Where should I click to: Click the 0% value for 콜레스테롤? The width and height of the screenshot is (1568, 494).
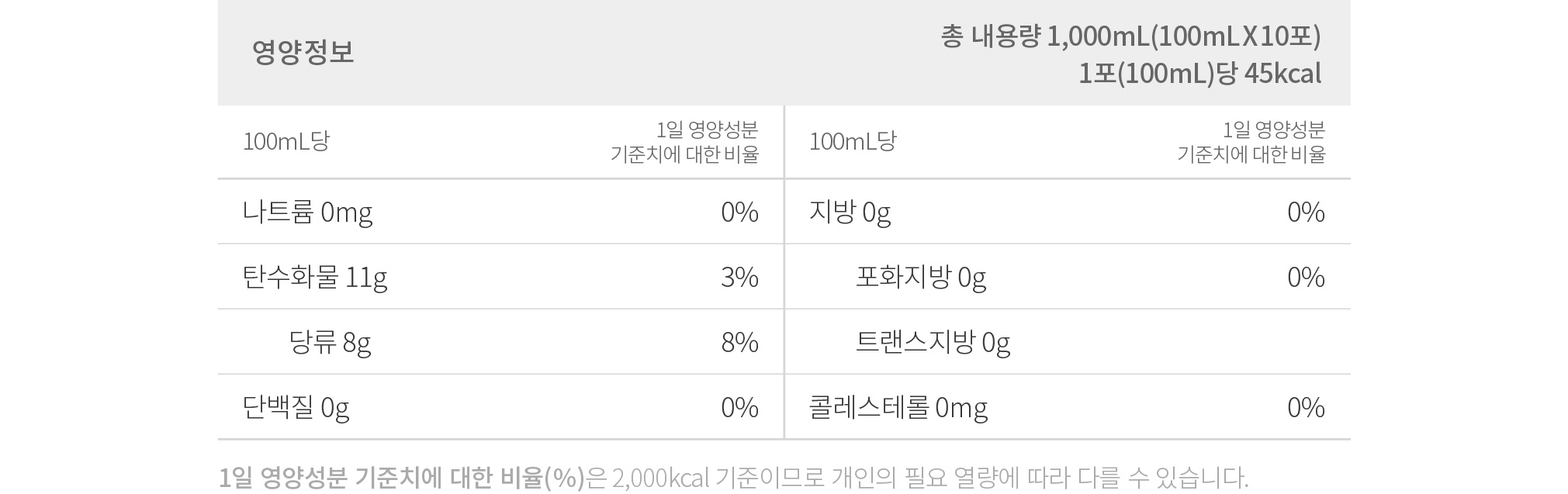1306,407
